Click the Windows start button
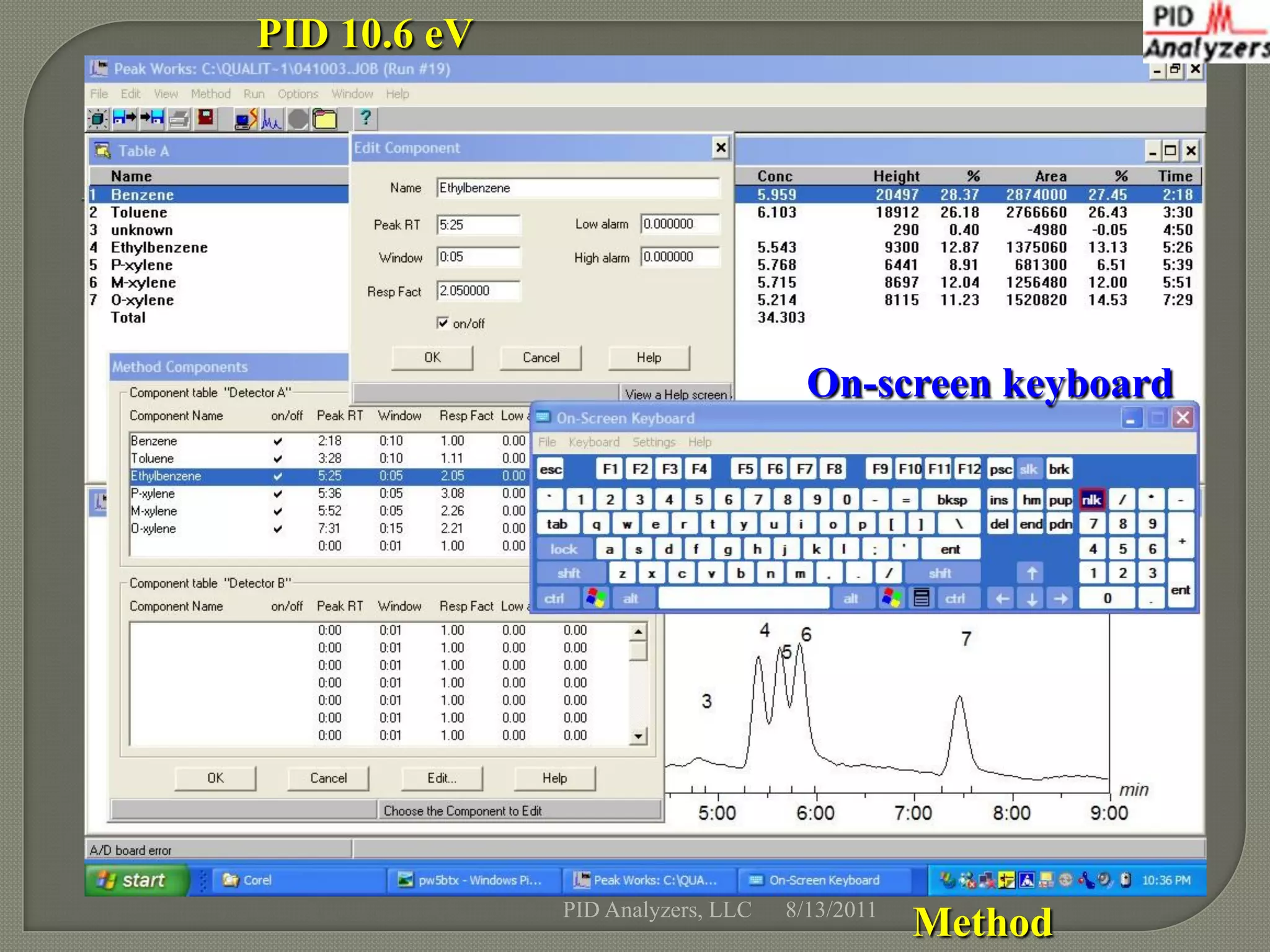Image resolution: width=1270 pixels, height=952 pixels. point(136,880)
